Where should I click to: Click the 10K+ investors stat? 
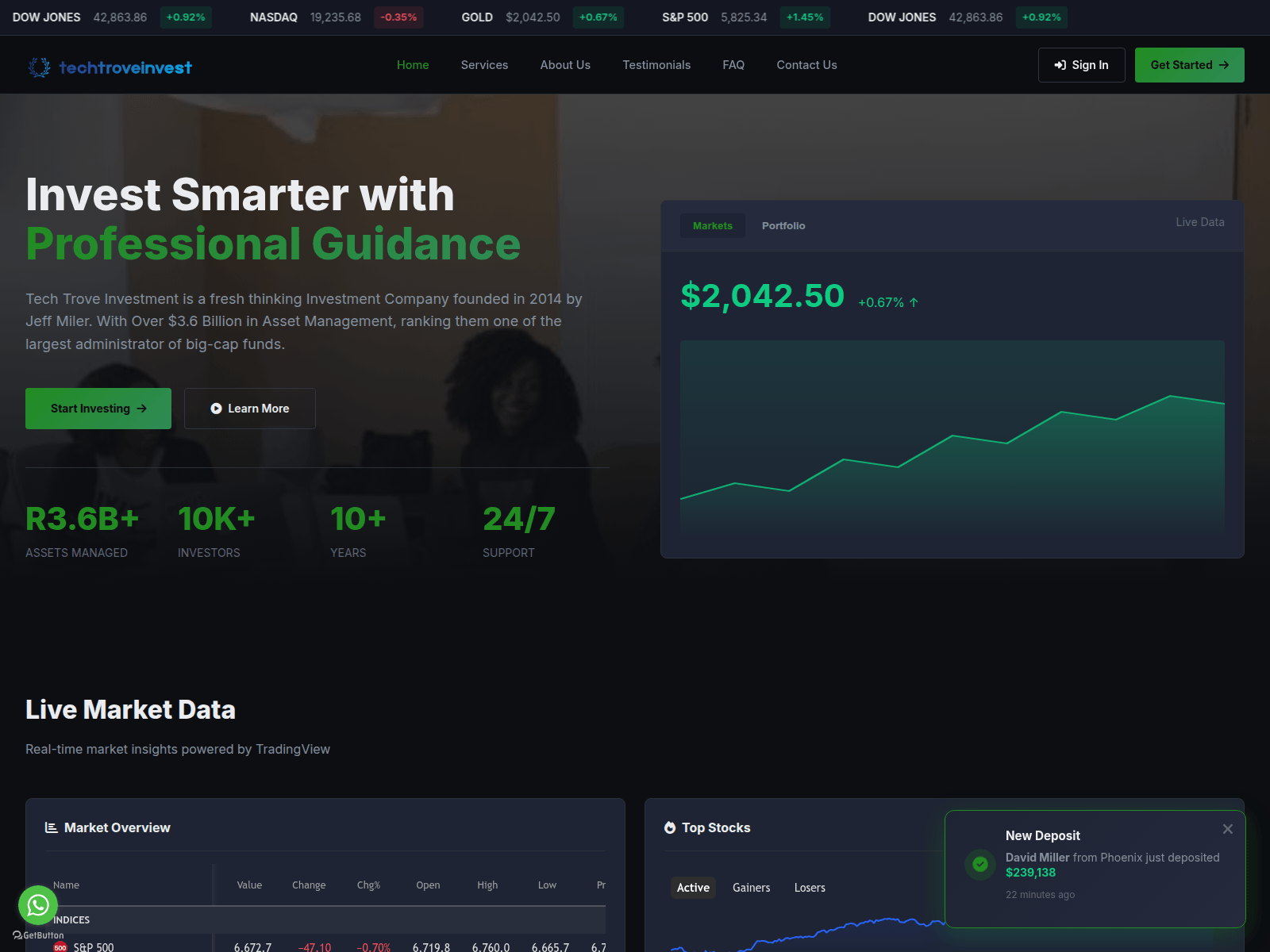[x=217, y=531]
